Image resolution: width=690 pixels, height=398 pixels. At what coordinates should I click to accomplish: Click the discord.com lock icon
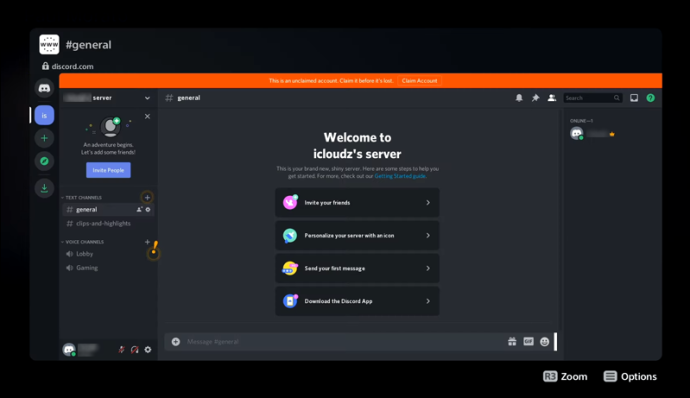[x=45, y=66]
